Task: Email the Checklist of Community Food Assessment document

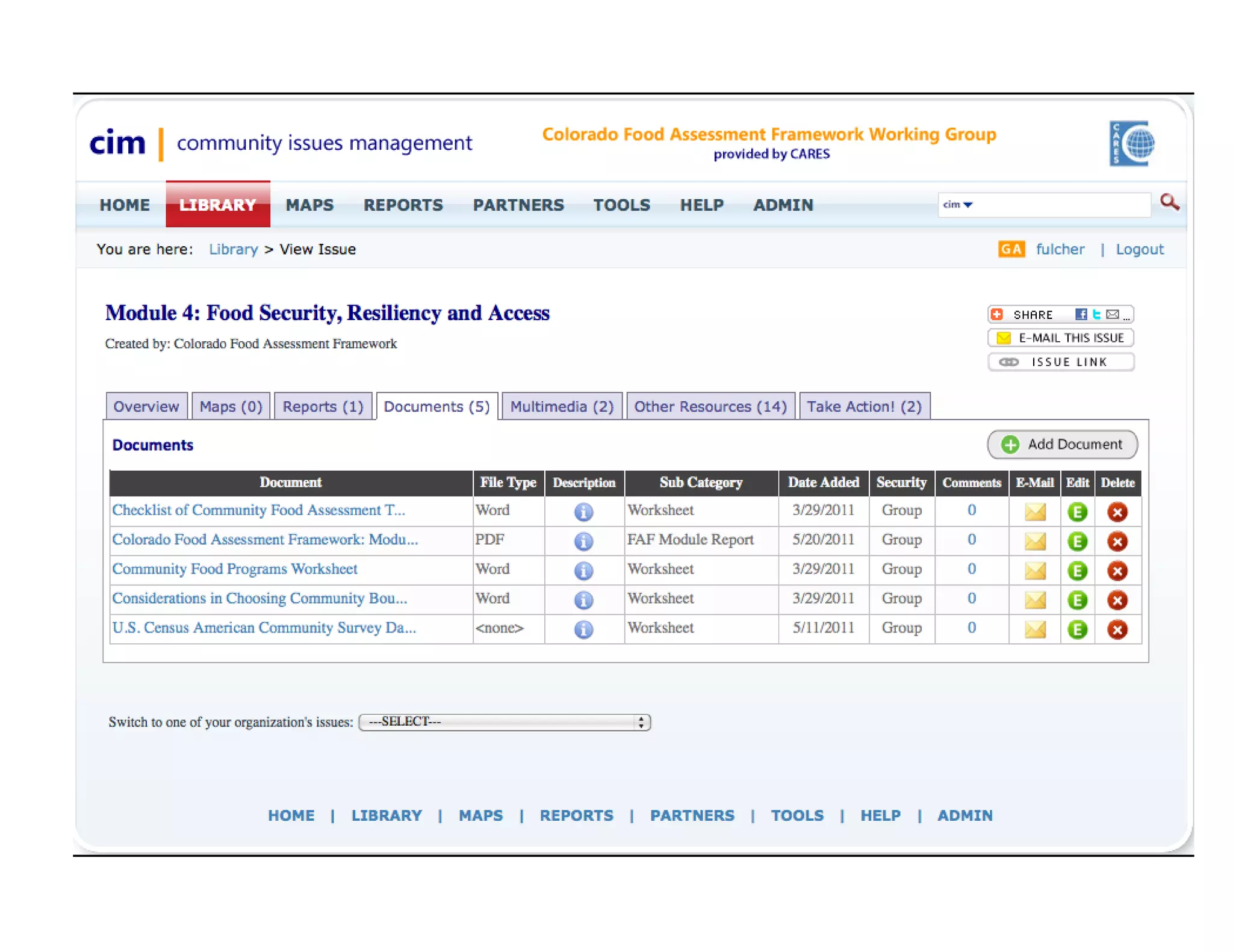Action: click(1034, 512)
